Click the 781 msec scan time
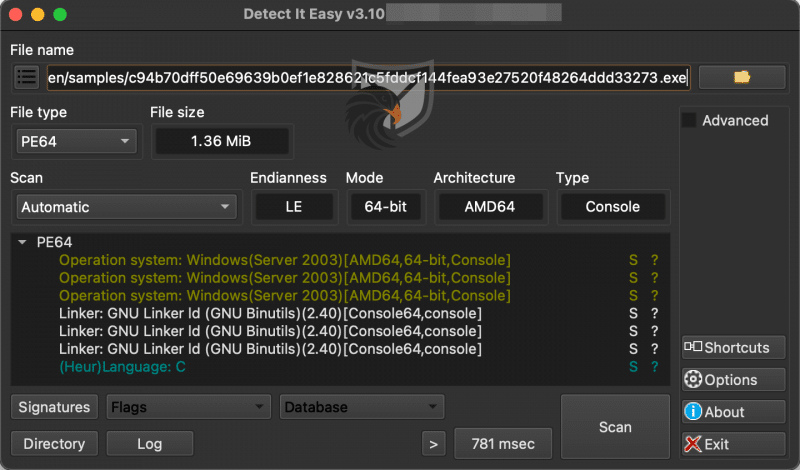800x470 pixels. (x=503, y=444)
